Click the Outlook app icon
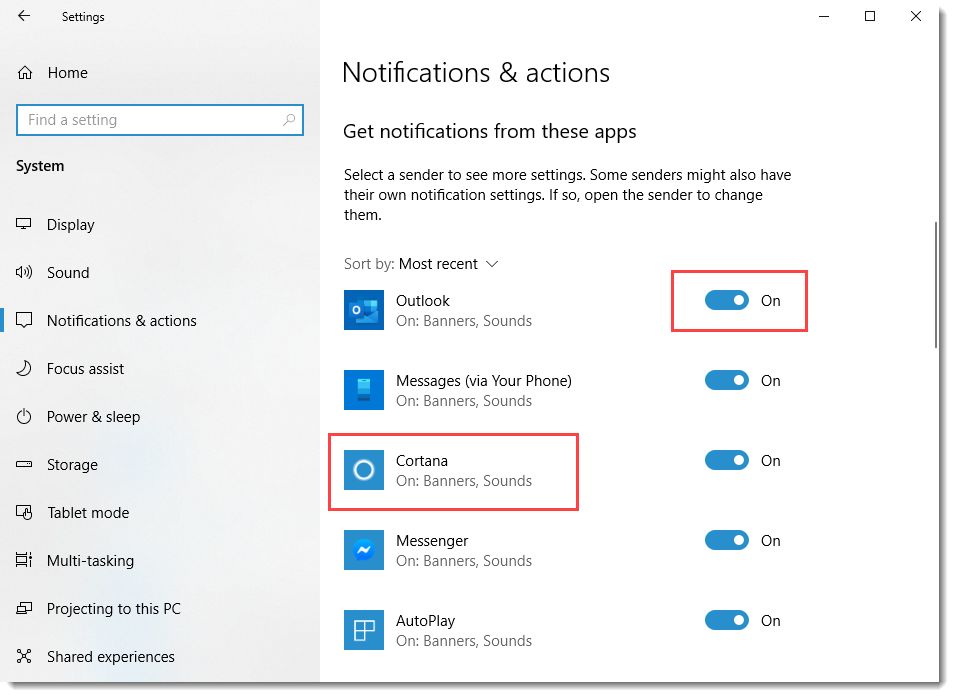 363,310
